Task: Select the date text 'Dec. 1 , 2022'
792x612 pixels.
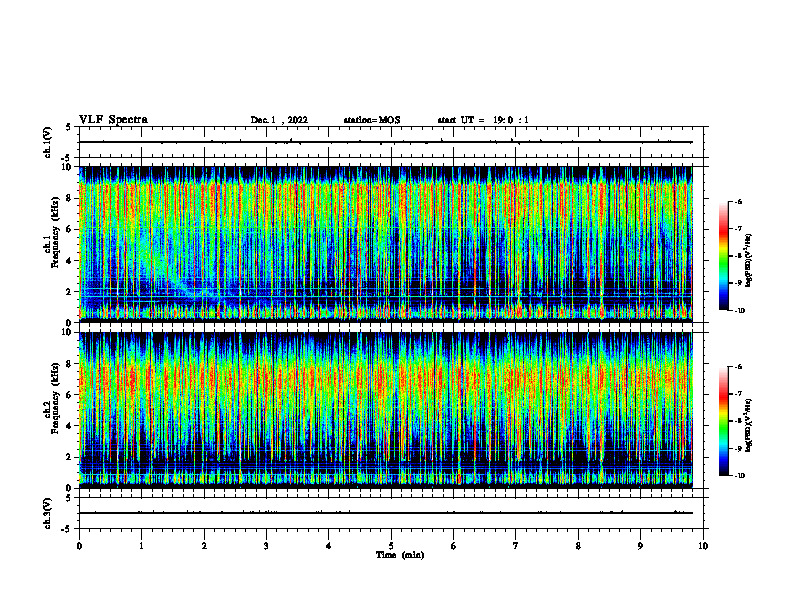Action: coord(279,120)
